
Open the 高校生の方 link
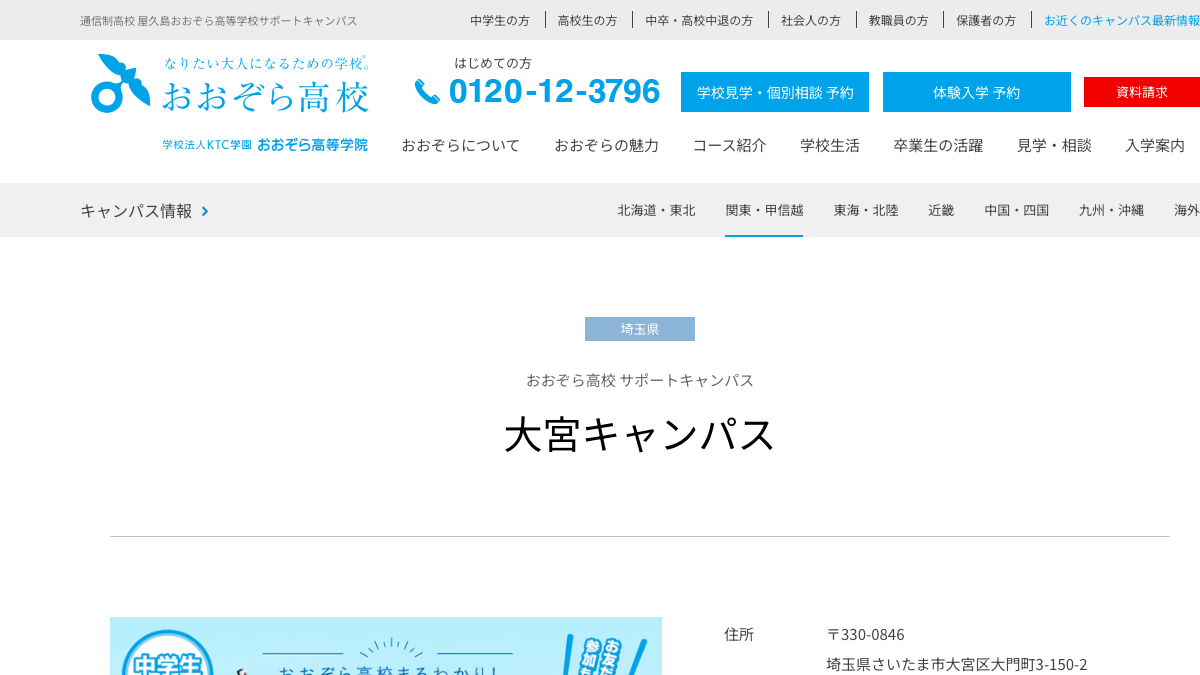click(588, 20)
